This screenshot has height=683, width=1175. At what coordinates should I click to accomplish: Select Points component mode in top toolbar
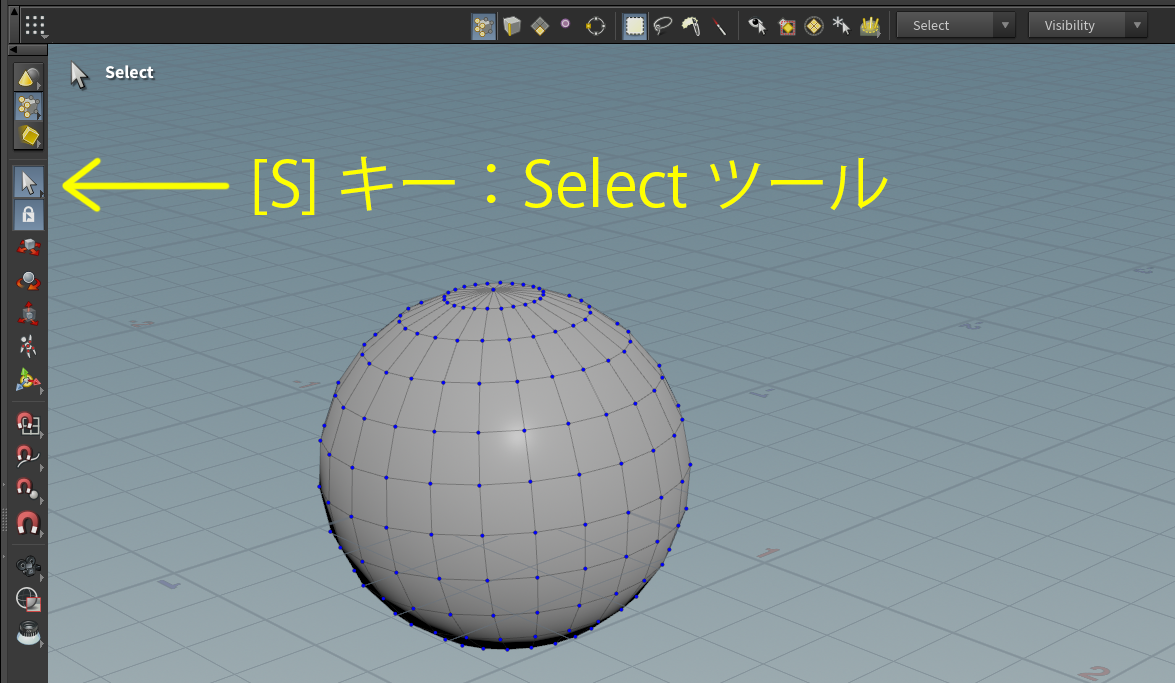coord(483,26)
